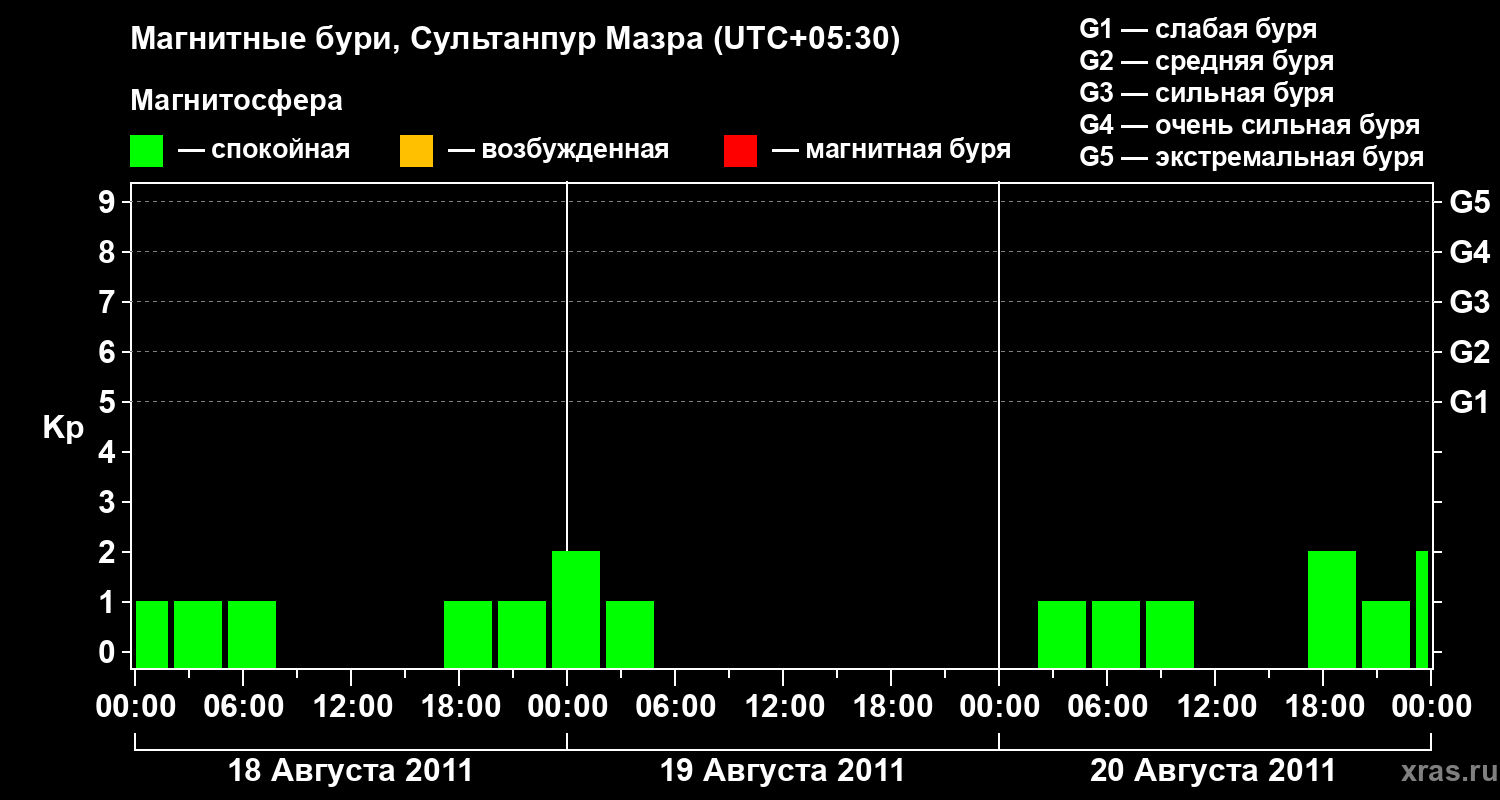Click the Kp 2 bar at 00:00 on 19 August
The width and height of the screenshot is (1500, 800).
[576, 609]
